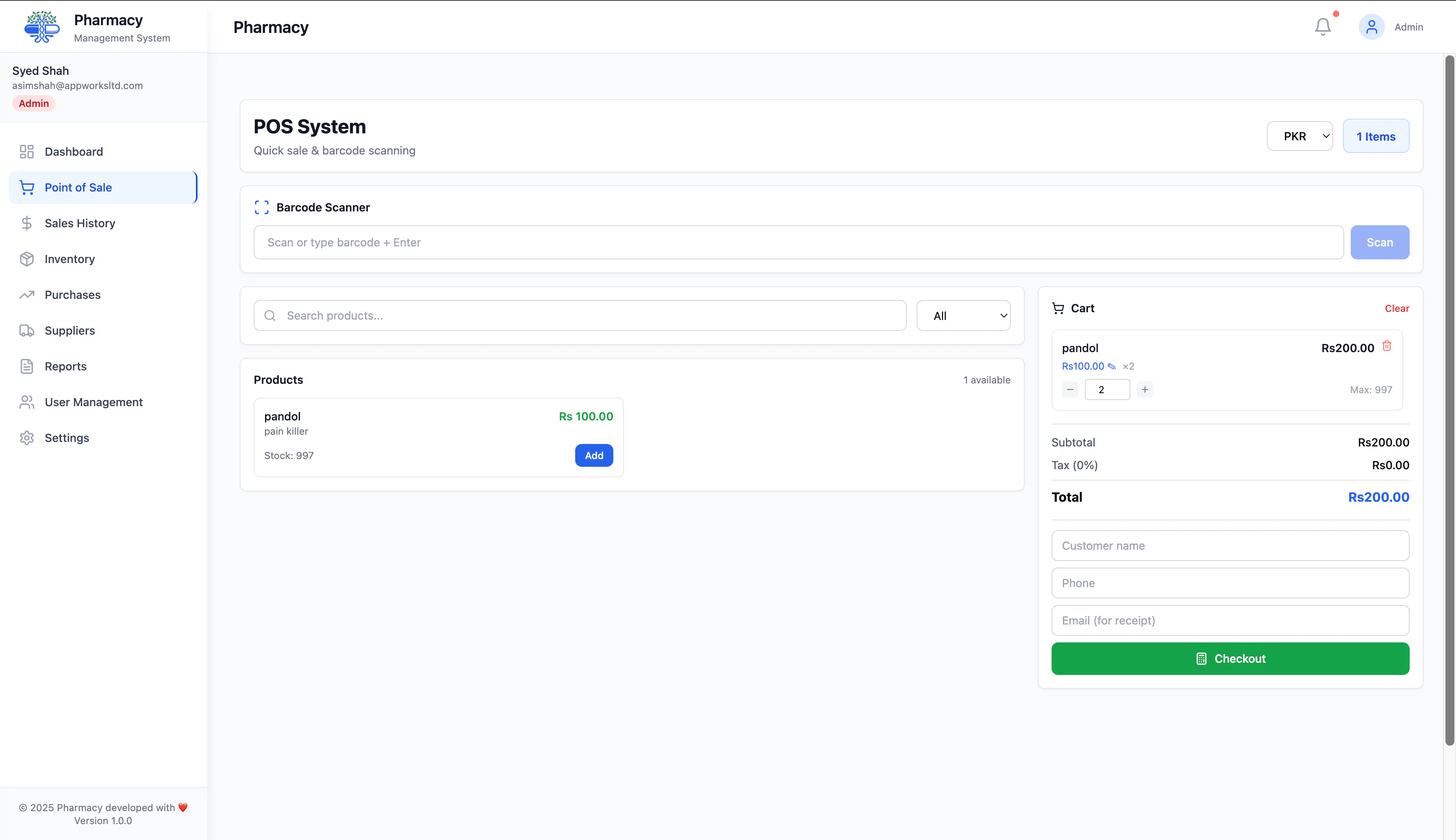Image resolution: width=1456 pixels, height=840 pixels.
Task: Focus the barcode input field
Action: pyautogui.click(x=799, y=242)
